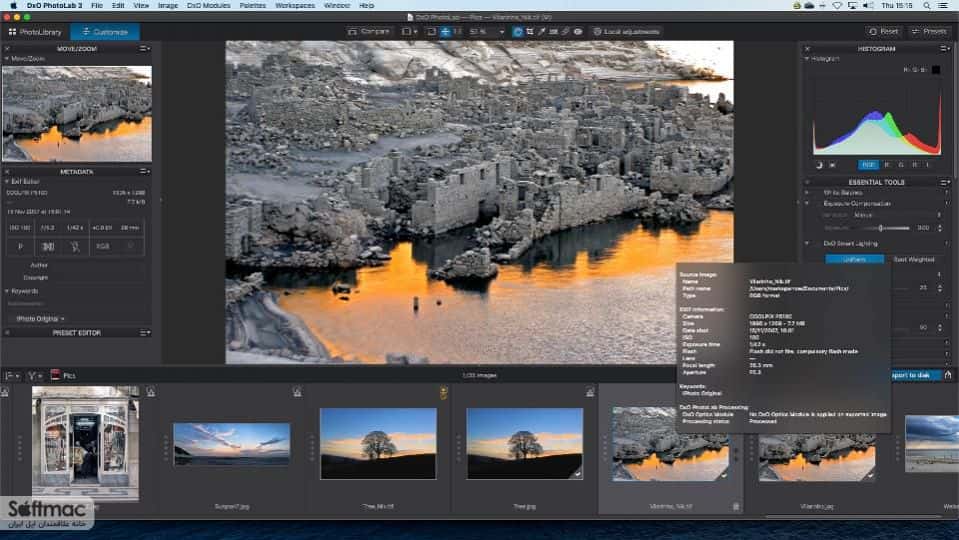Screen dimensions: 959x540
Task: Open the Metadata palette options menu
Action: pos(145,172)
